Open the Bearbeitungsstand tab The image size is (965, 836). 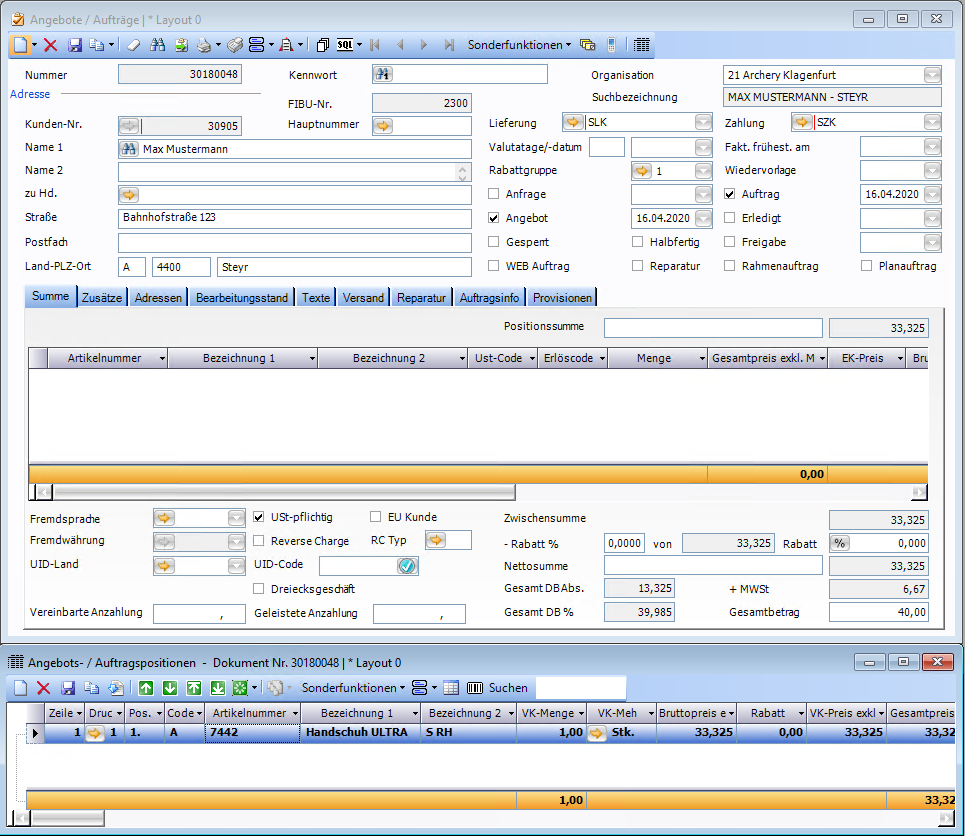click(x=242, y=298)
